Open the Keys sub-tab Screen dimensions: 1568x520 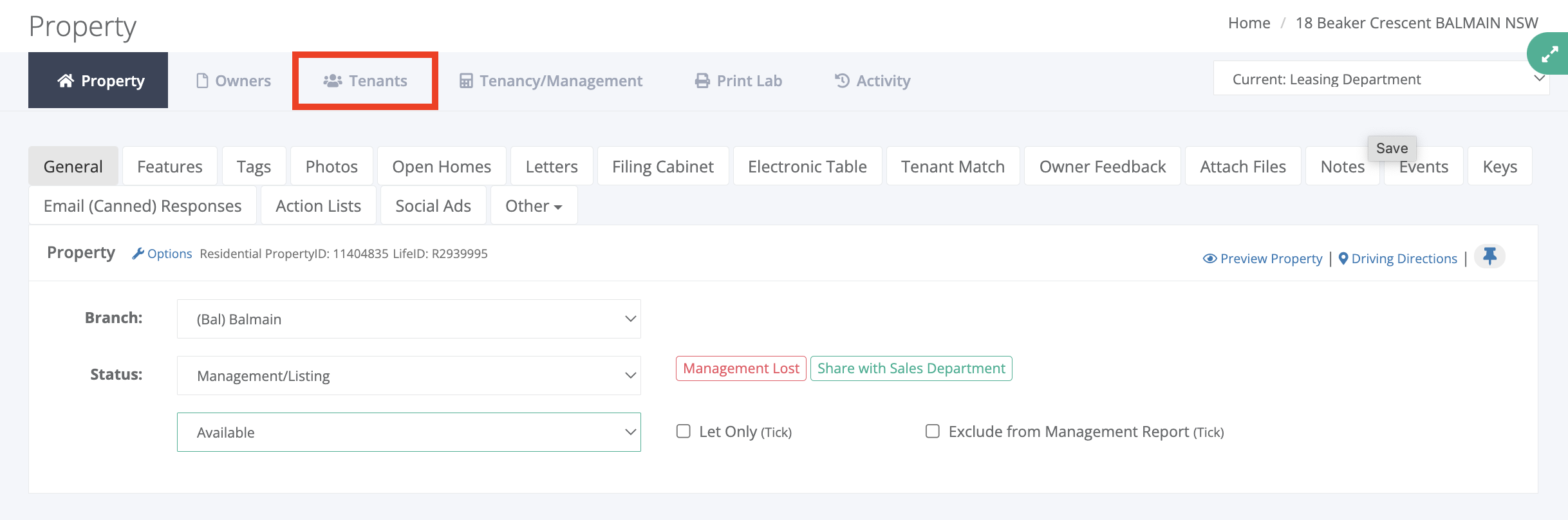click(x=1500, y=167)
